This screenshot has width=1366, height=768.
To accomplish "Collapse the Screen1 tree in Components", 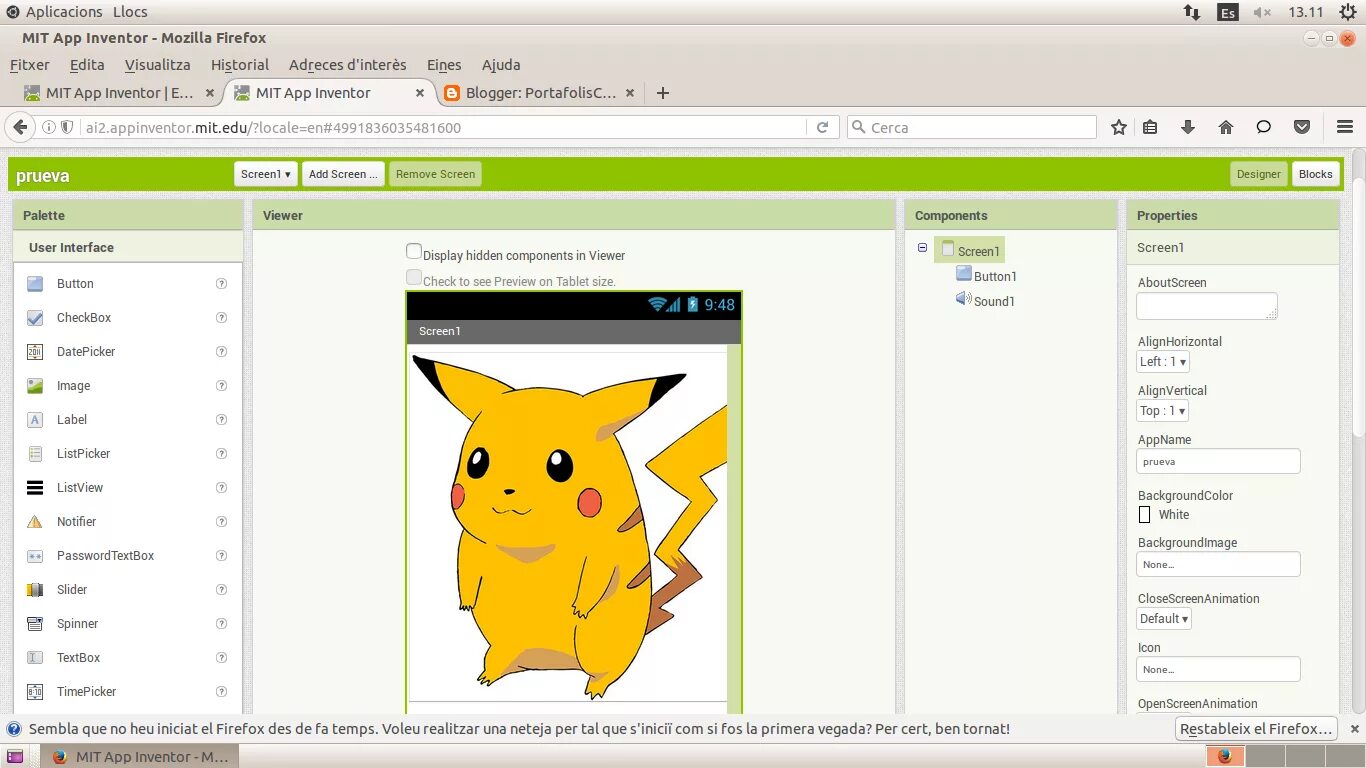I will click(922, 248).
